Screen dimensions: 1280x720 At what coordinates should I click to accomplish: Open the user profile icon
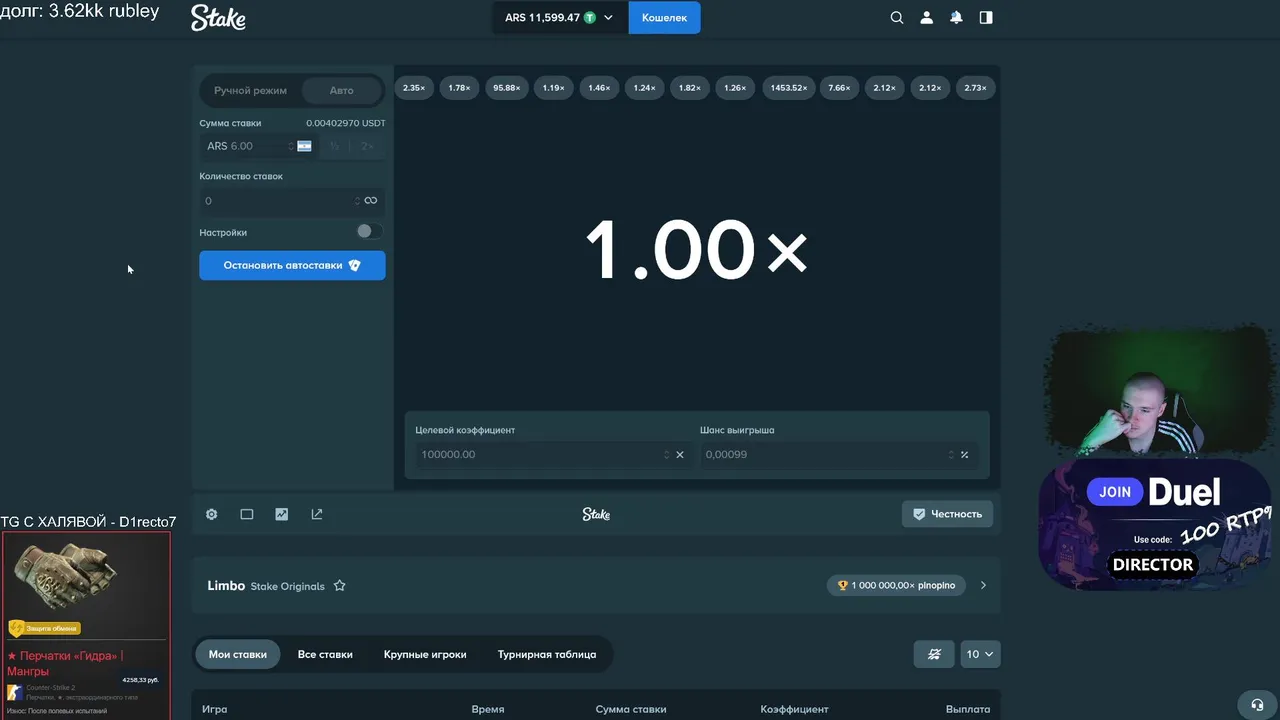click(927, 18)
